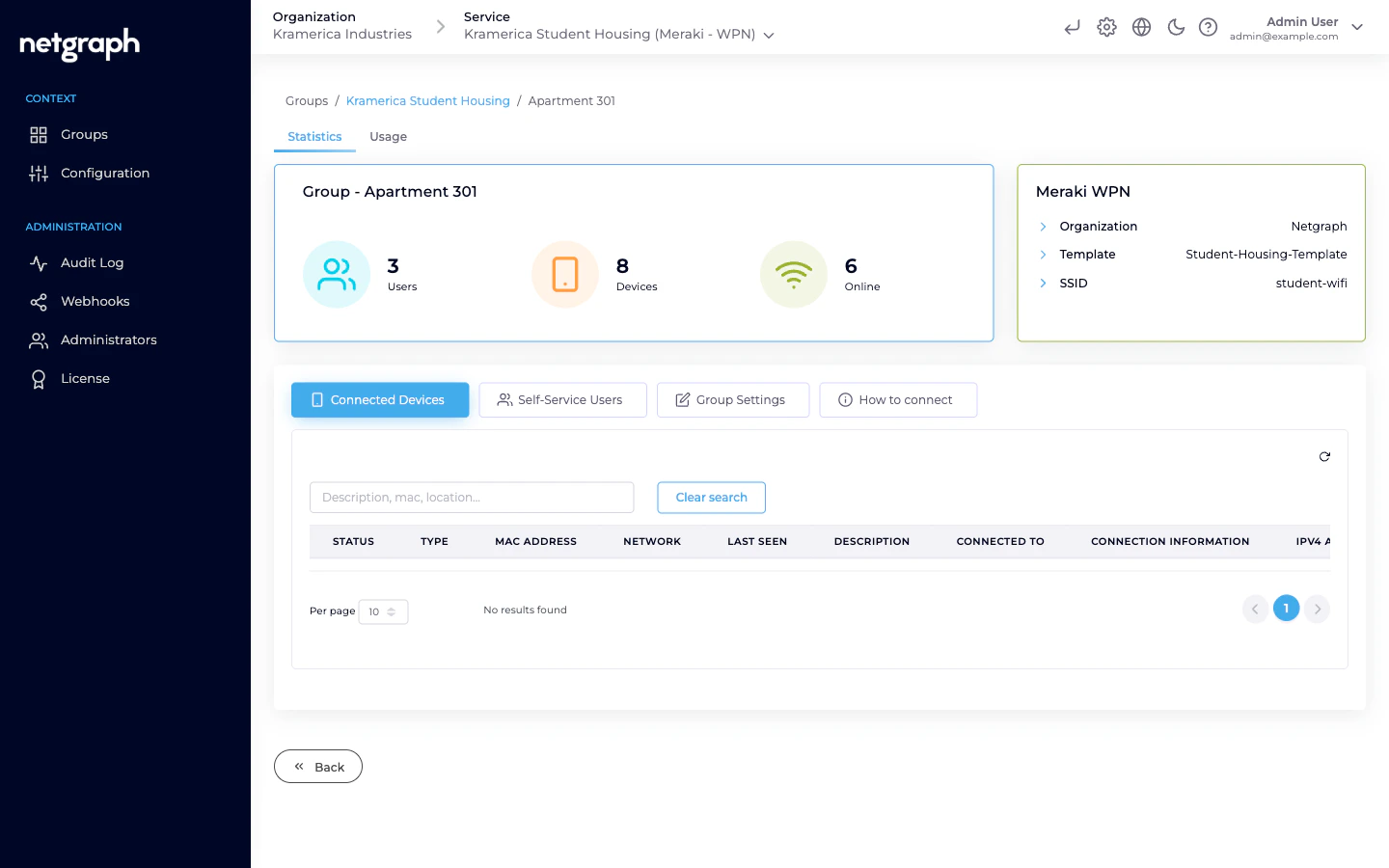The image size is (1389, 868).
Task: Click the Clear search button
Action: (x=711, y=497)
